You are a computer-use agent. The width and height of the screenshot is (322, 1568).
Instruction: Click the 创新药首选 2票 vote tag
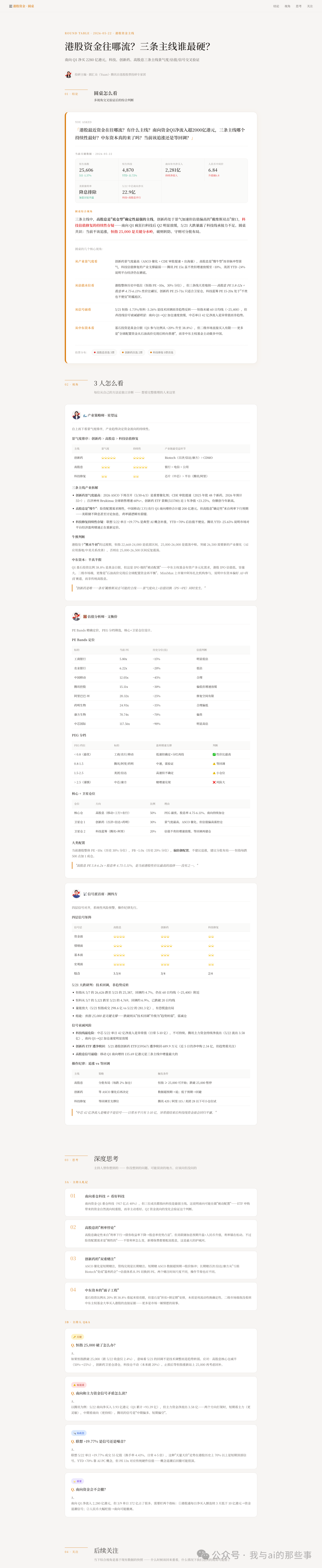click(132, 353)
